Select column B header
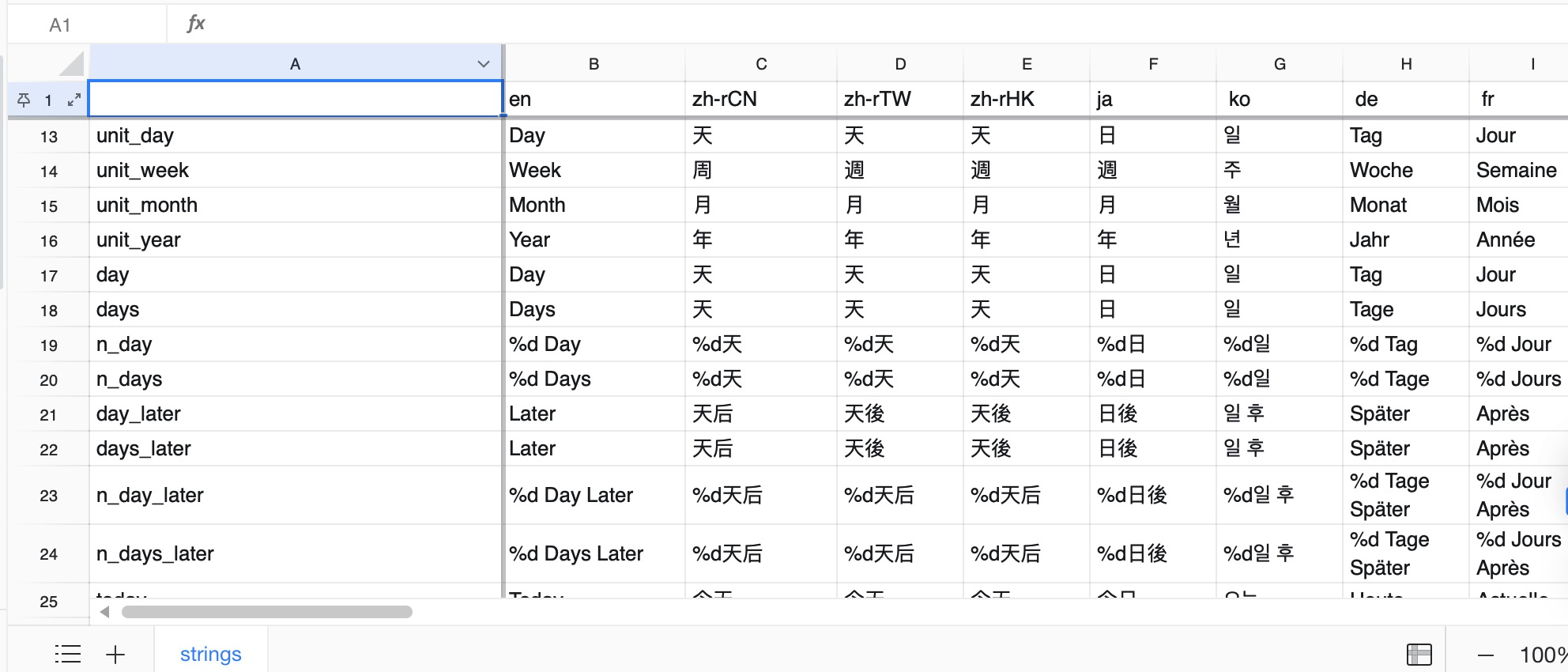1568x672 pixels. (x=594, y=64)
